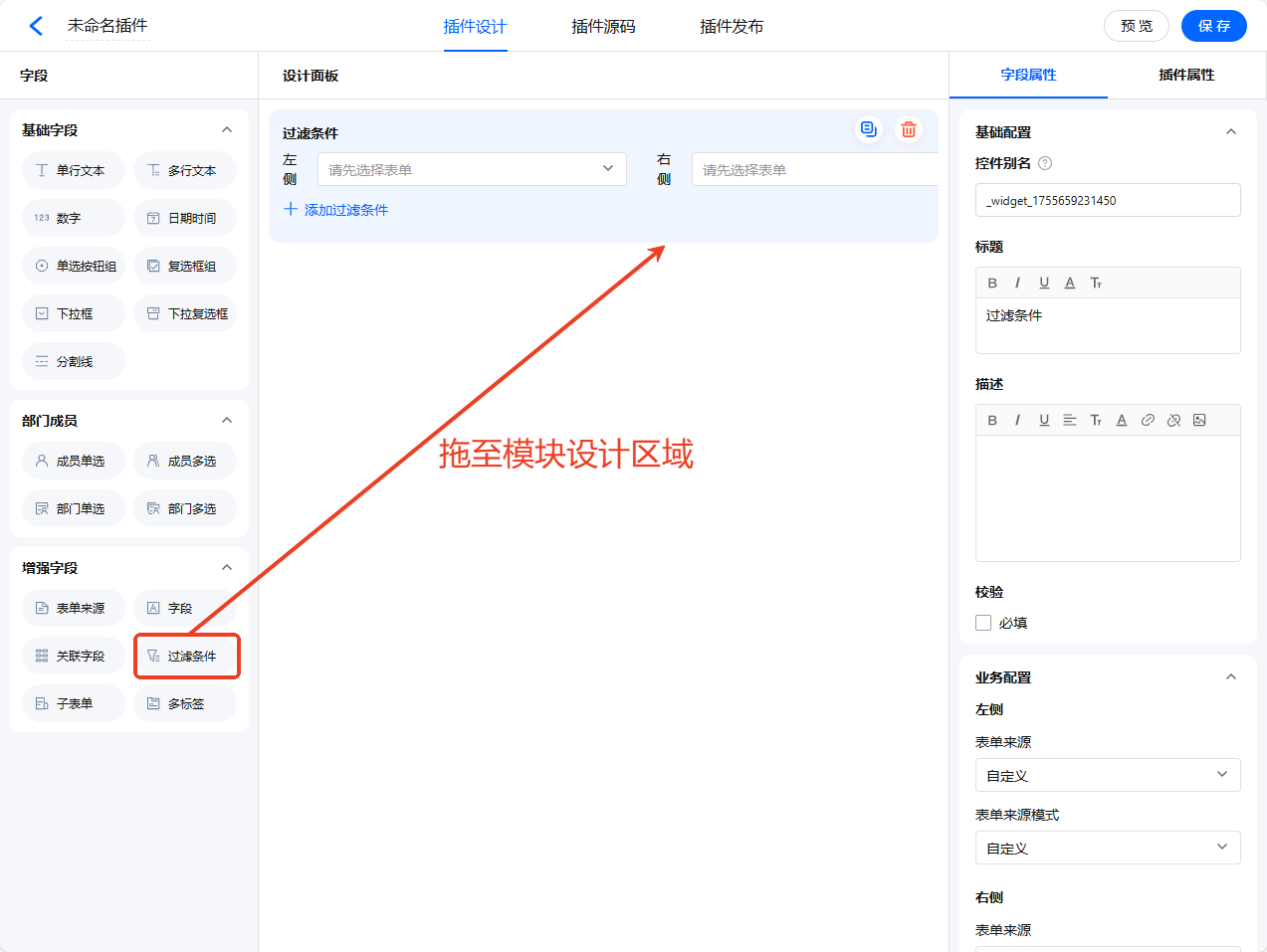Collapse the 基础字段 section

(227, 130)
